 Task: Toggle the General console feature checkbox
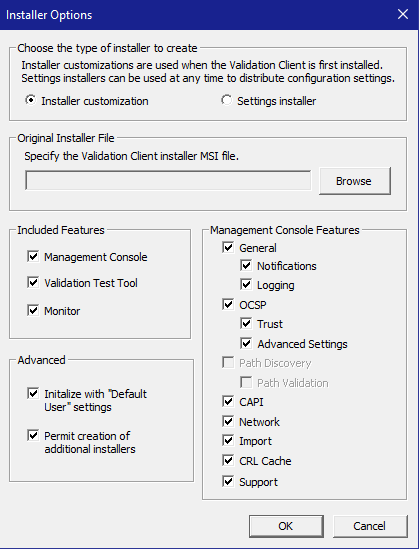point(228,247)
